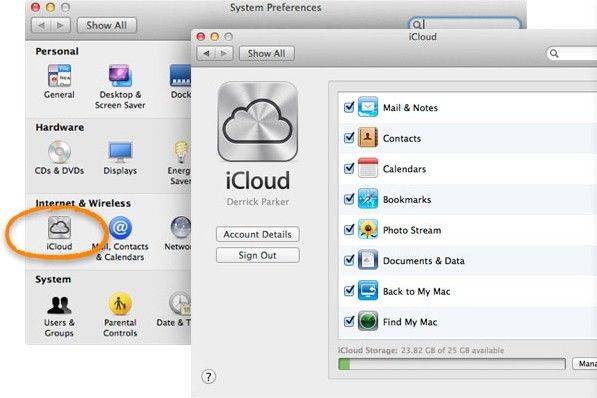Uncheck the Documents & Data checkbox
The width and height of the screenshot is (597, 398).
click(349, 261)
